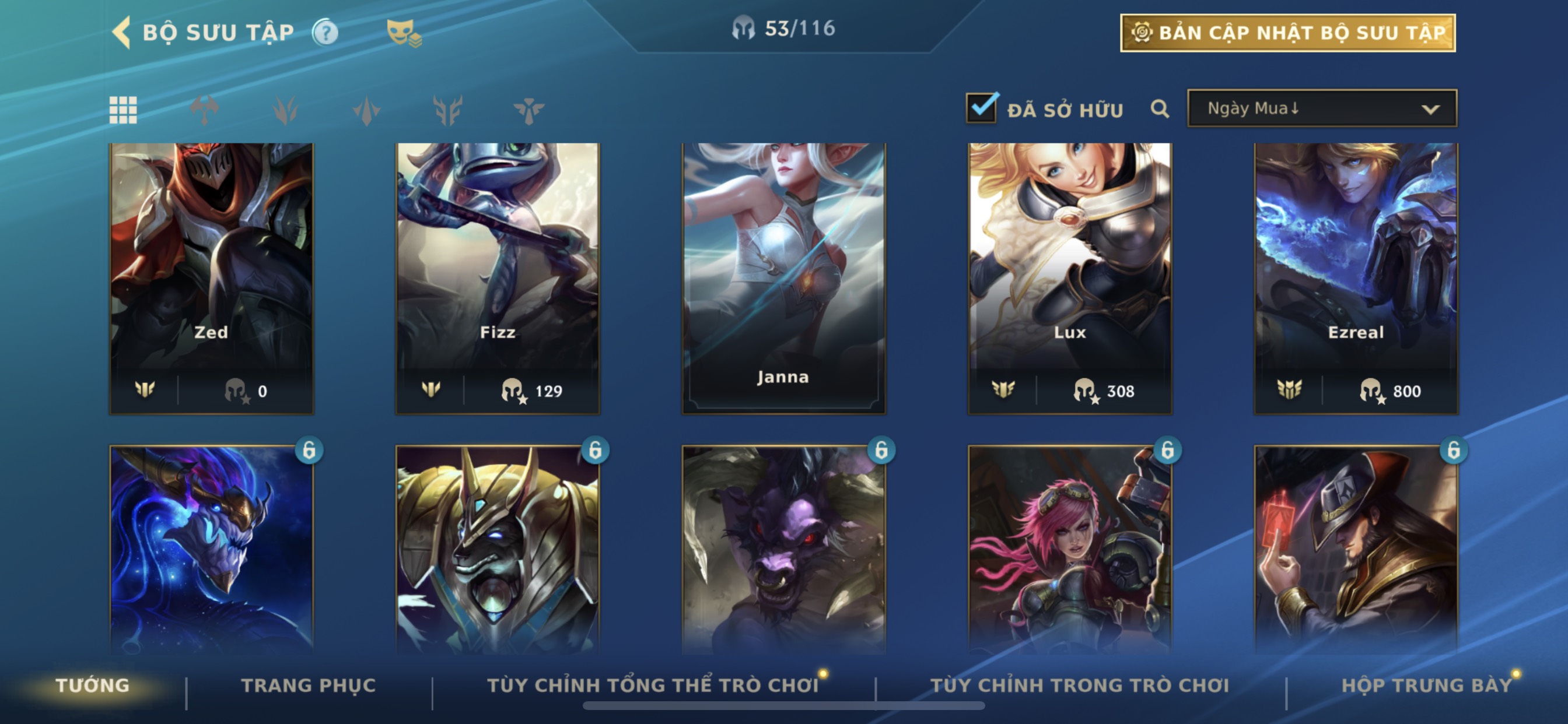1568x724 pixels.
Task: Select the all champions grid filter
Action: (x=123, y=110)
